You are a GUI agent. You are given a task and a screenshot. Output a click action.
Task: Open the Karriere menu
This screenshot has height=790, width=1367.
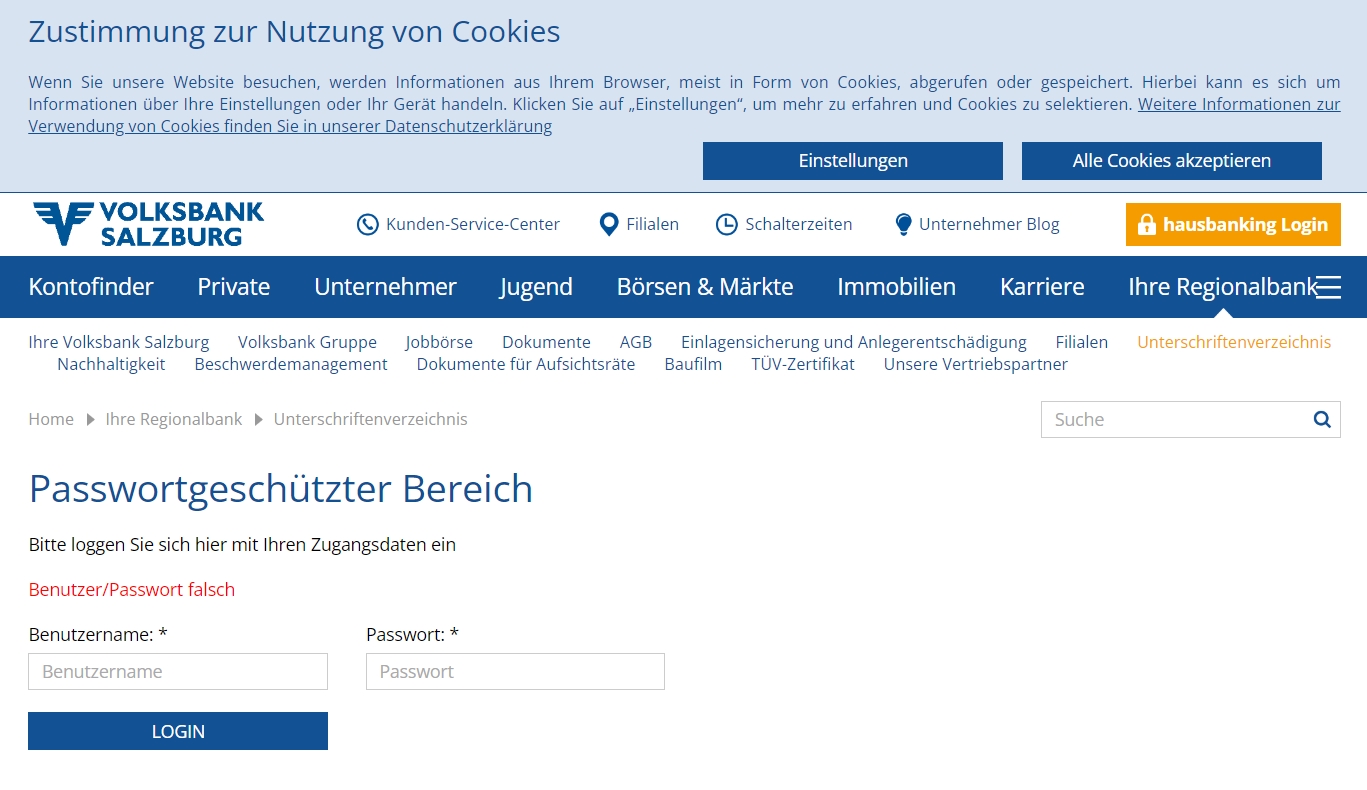coord(1042,287)
